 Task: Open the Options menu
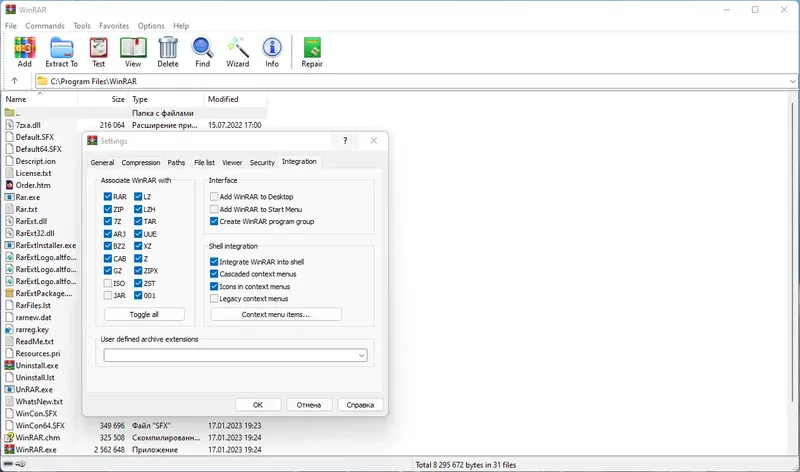click(151, 26)
